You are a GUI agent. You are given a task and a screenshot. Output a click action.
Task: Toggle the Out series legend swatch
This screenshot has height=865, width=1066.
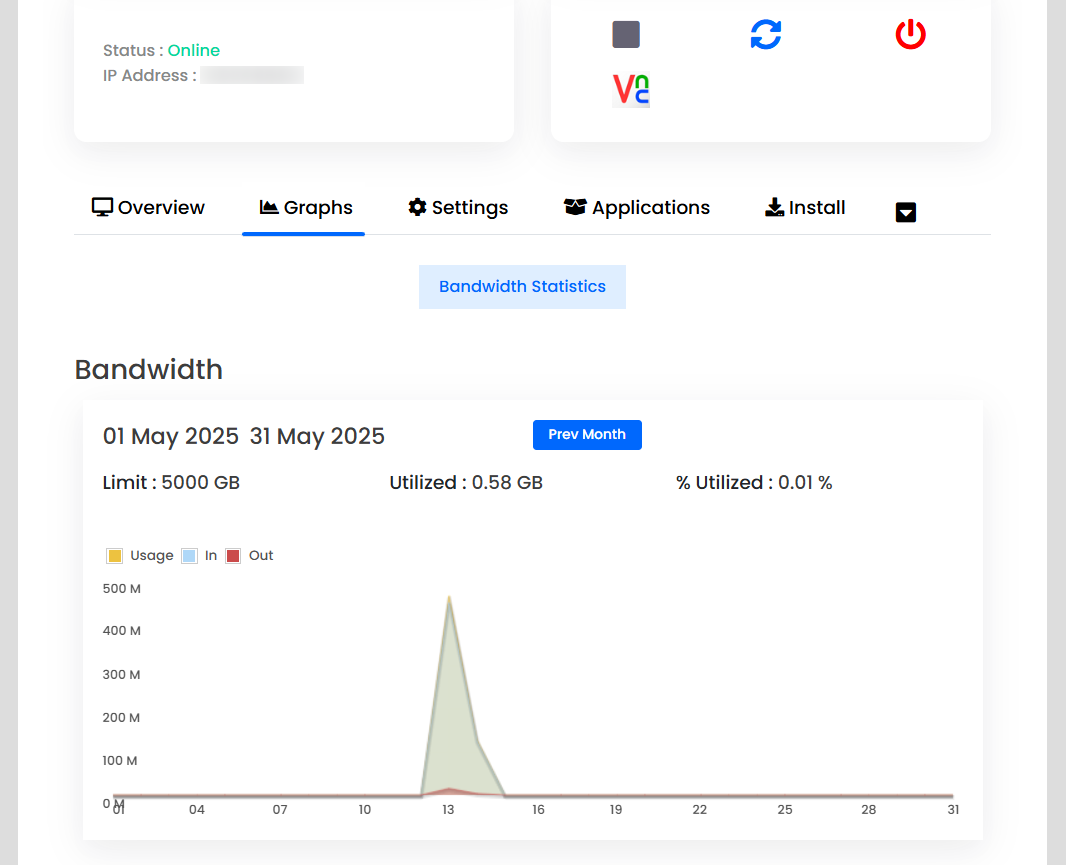click(x=233, y=556)
